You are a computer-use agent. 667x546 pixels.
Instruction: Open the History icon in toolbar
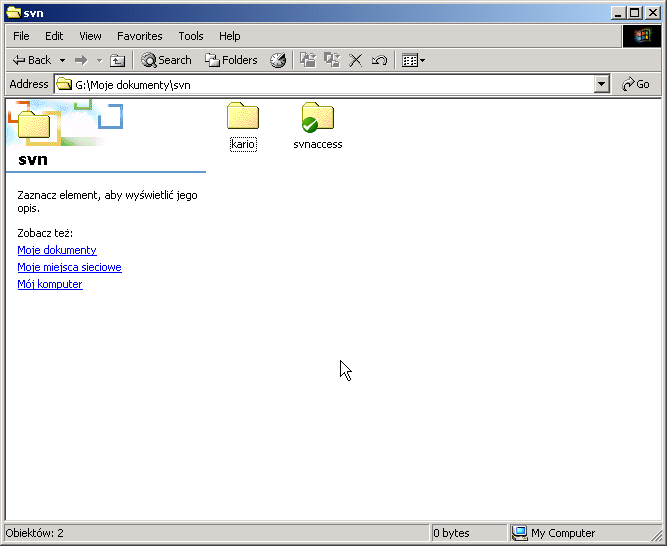[x=278, y=60]
